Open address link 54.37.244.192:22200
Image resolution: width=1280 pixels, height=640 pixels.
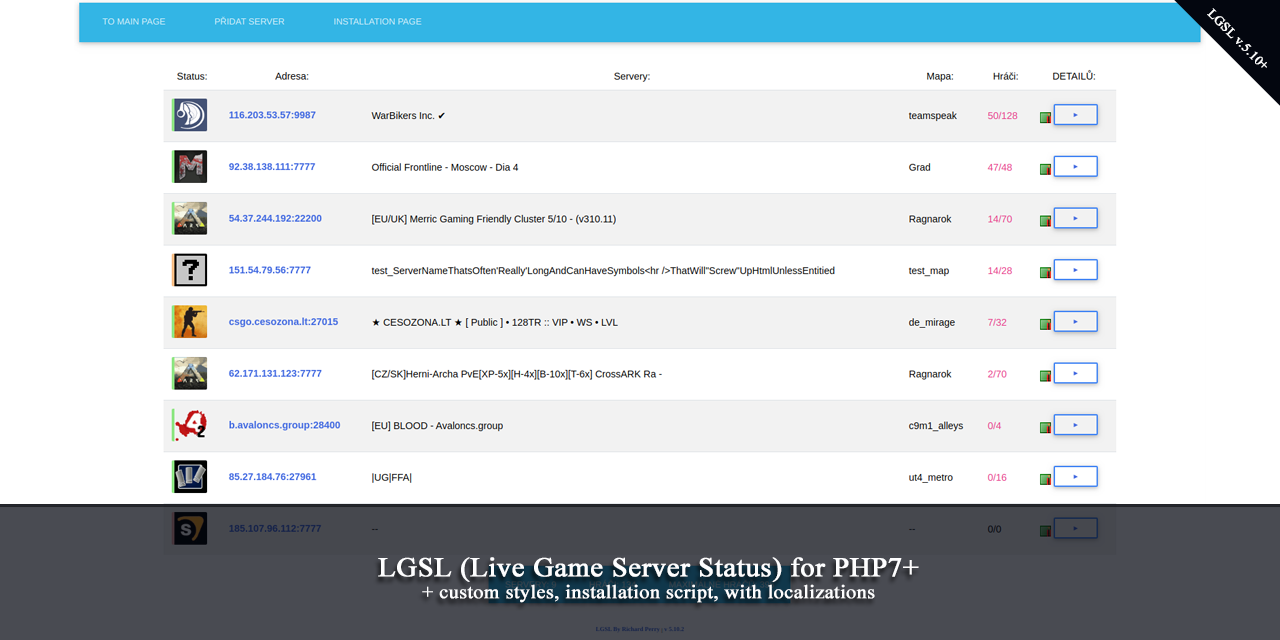275,218
